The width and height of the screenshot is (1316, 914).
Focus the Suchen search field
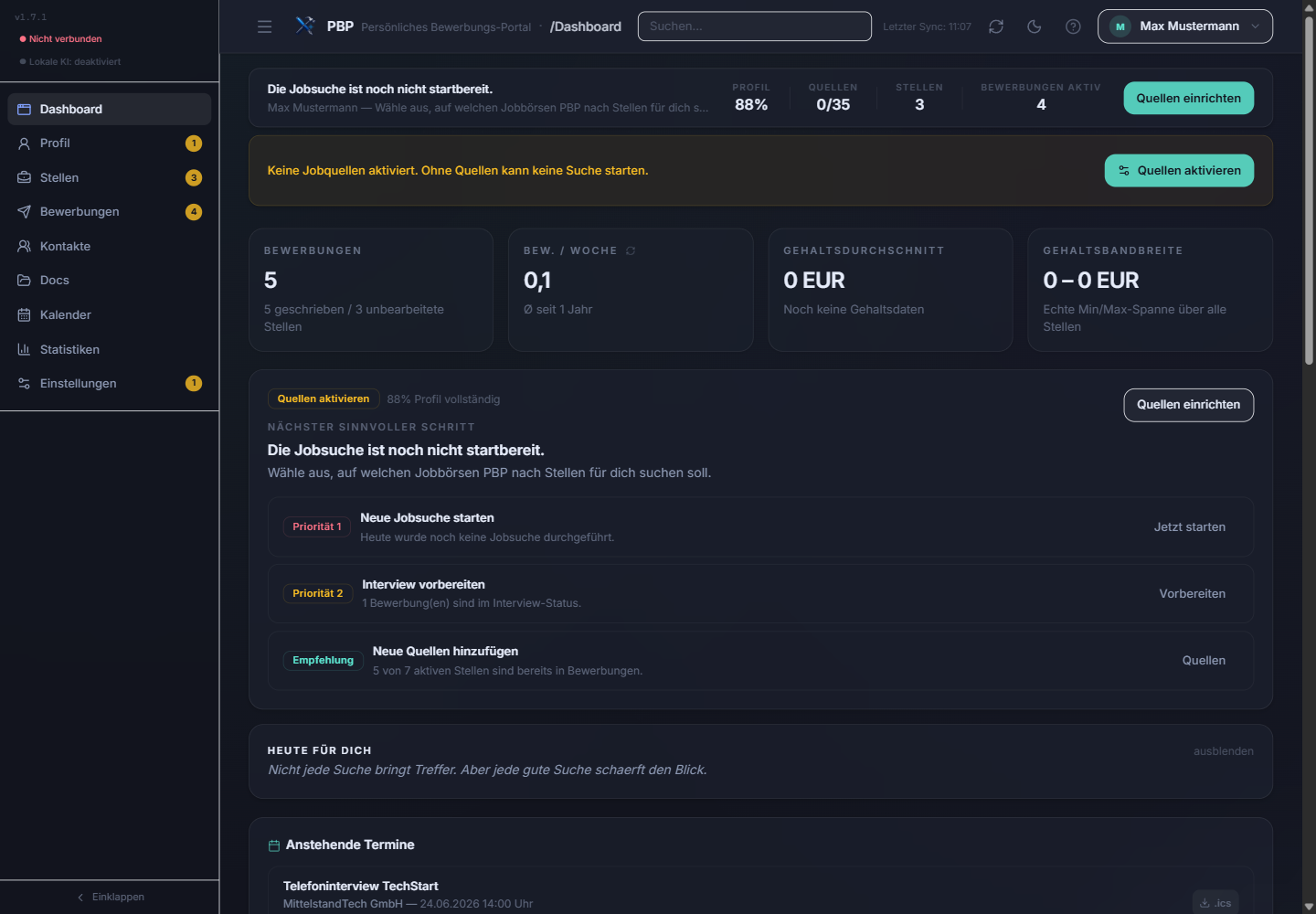[755, 27]
